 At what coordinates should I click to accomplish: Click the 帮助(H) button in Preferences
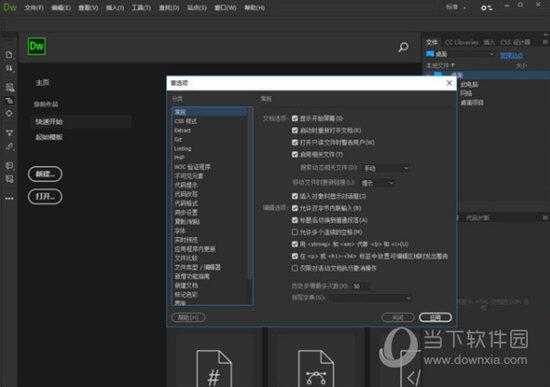[188, 318]
